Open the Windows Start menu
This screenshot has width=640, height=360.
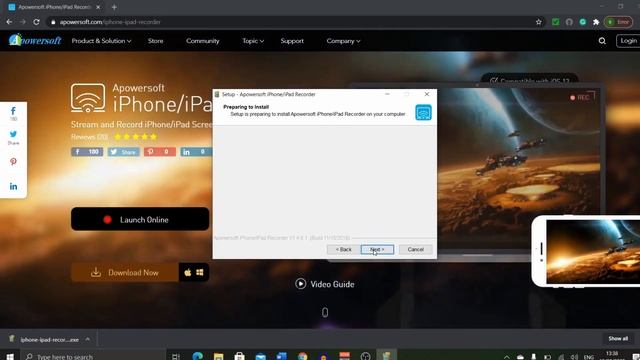click(10, 356)
